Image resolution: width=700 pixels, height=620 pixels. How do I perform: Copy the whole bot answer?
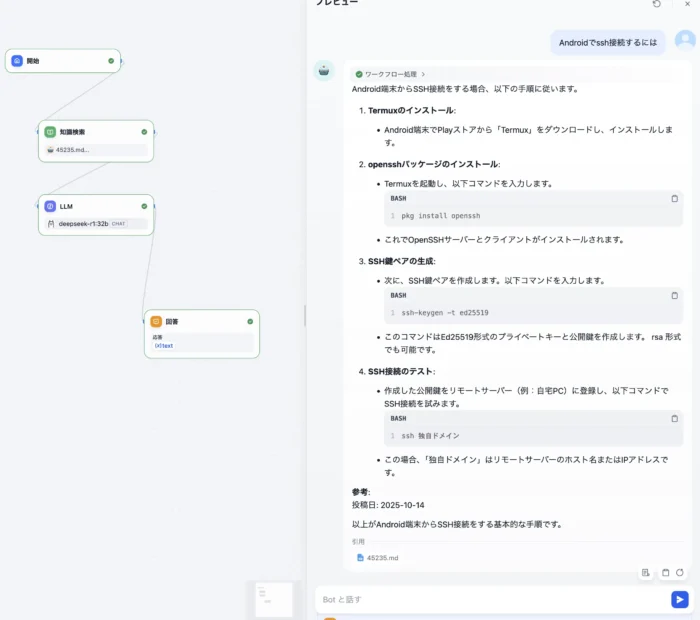point(665,573)
